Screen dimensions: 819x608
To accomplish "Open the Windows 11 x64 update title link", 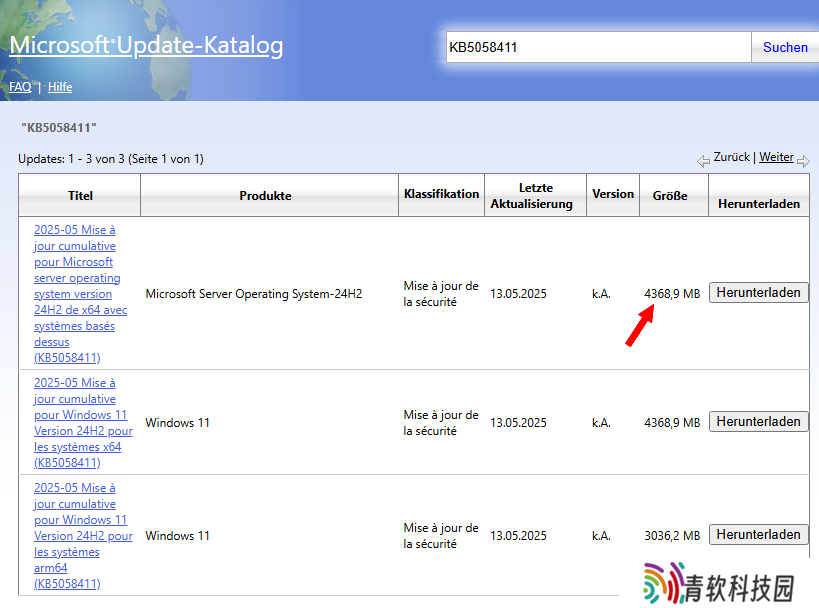I will pos(83,423).
